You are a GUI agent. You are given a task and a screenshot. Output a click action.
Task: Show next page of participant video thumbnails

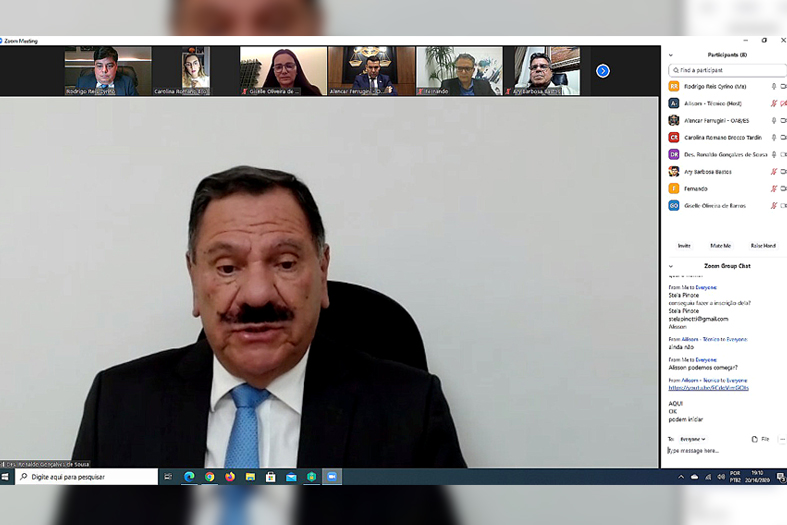click(603, 71)
